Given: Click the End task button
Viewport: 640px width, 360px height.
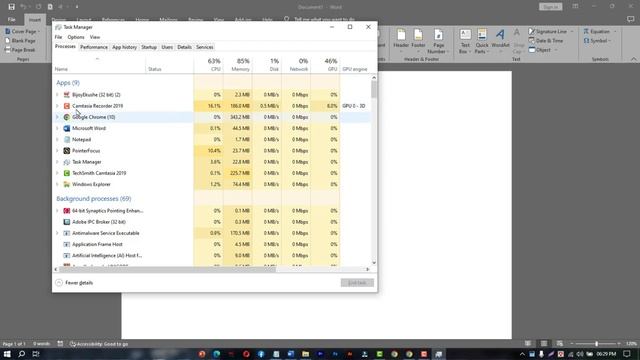Looking at the screenshot, I should pos(357,283).
